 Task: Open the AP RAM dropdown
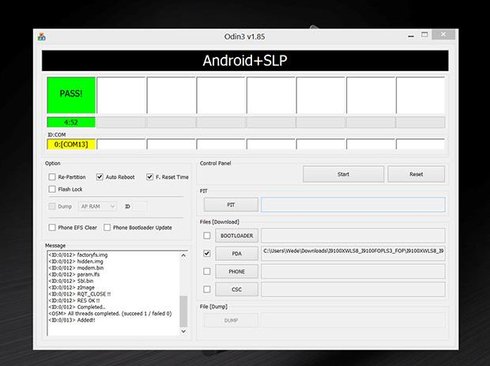[x=97, y=206]
